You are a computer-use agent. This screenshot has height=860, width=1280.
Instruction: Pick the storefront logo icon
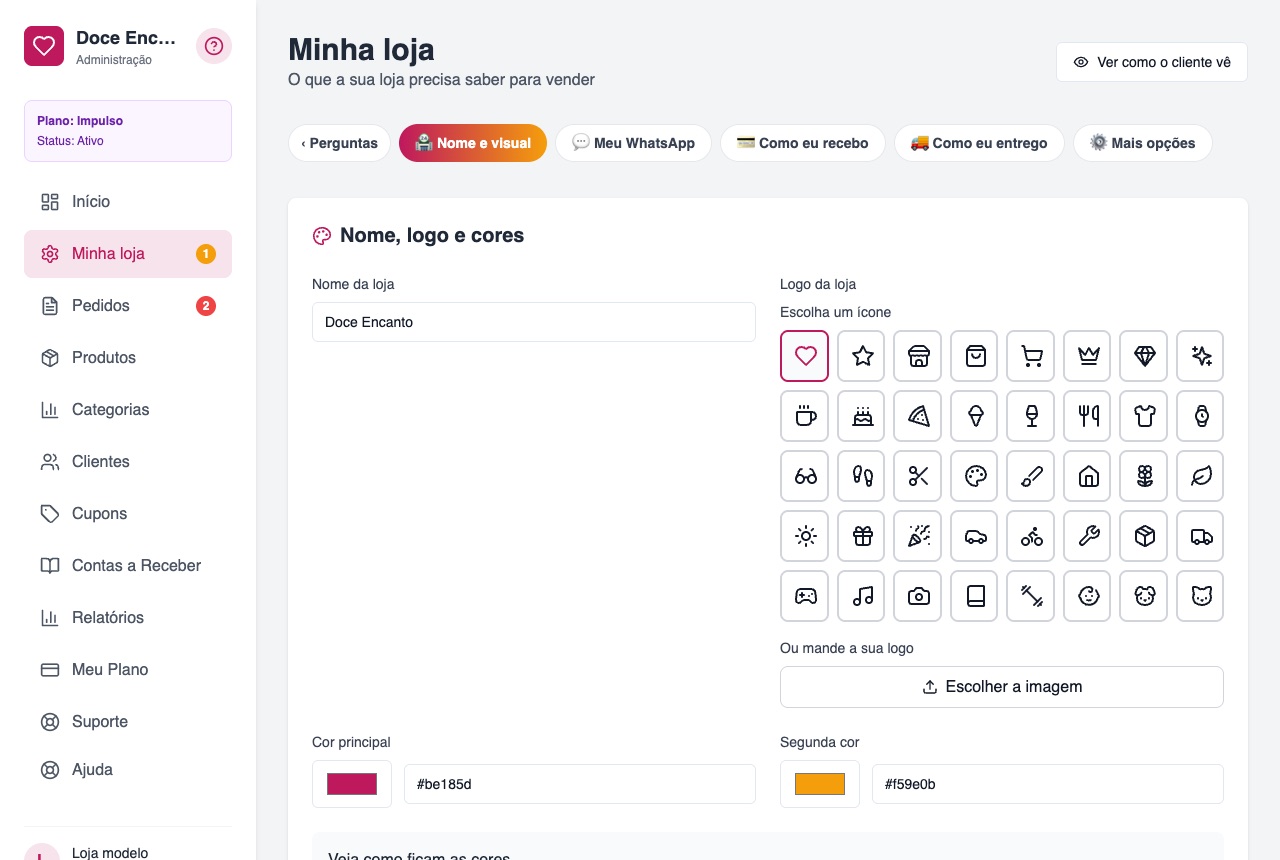click(x=918, y=356)
